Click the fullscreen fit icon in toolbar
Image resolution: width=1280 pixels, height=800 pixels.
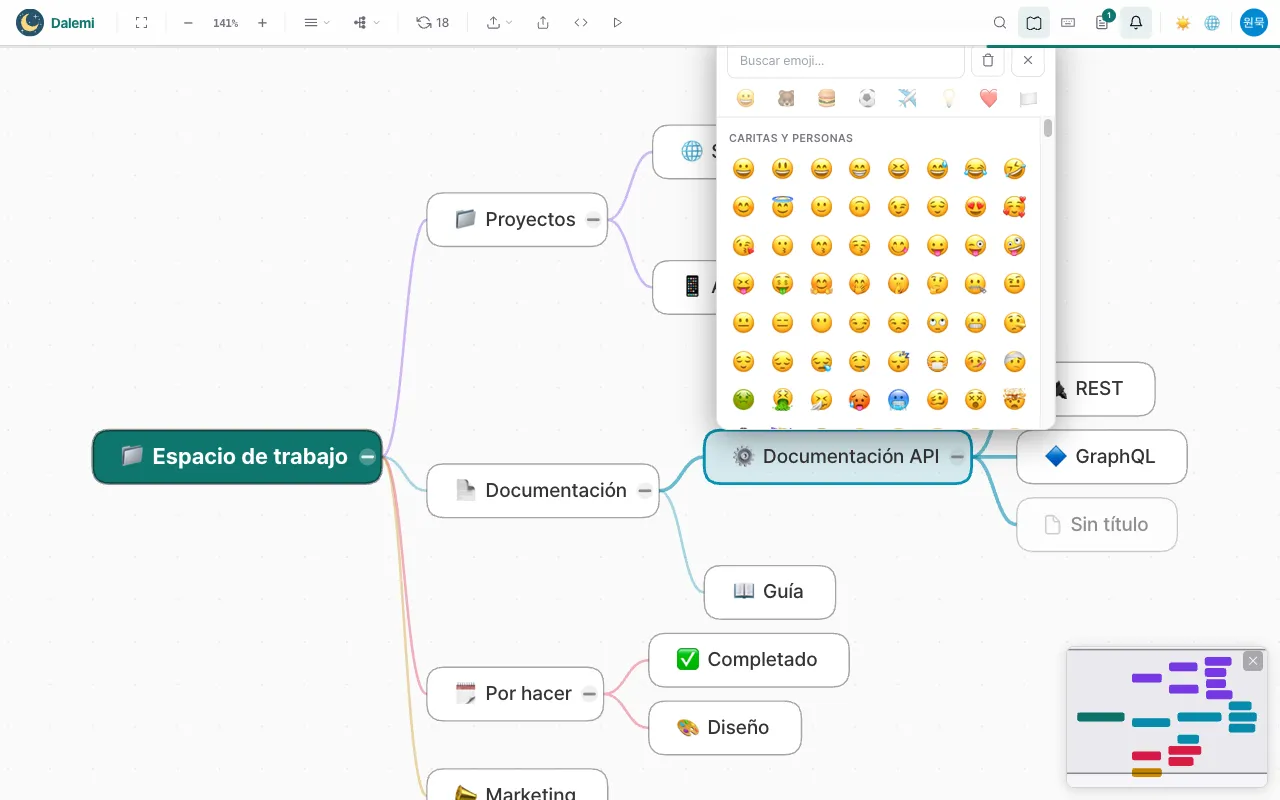(141, 22)
